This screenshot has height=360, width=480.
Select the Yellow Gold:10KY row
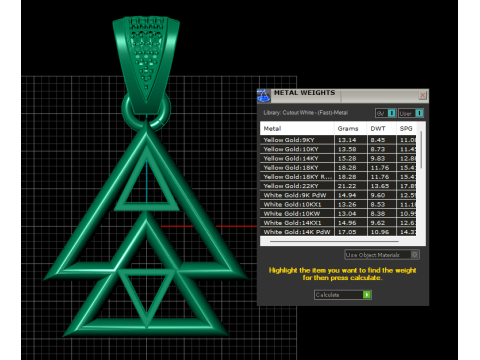tap(338, 149)
